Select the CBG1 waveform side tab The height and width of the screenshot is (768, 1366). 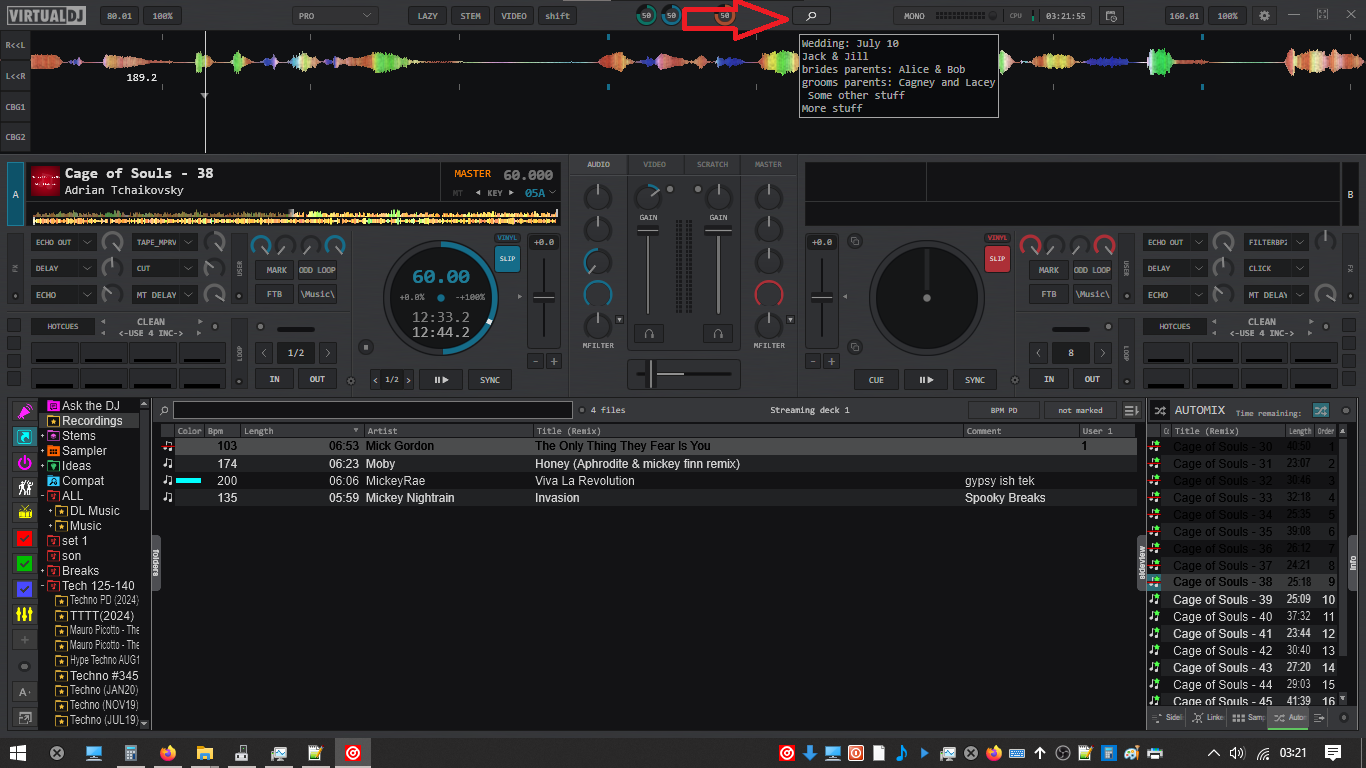coord(15,106)
